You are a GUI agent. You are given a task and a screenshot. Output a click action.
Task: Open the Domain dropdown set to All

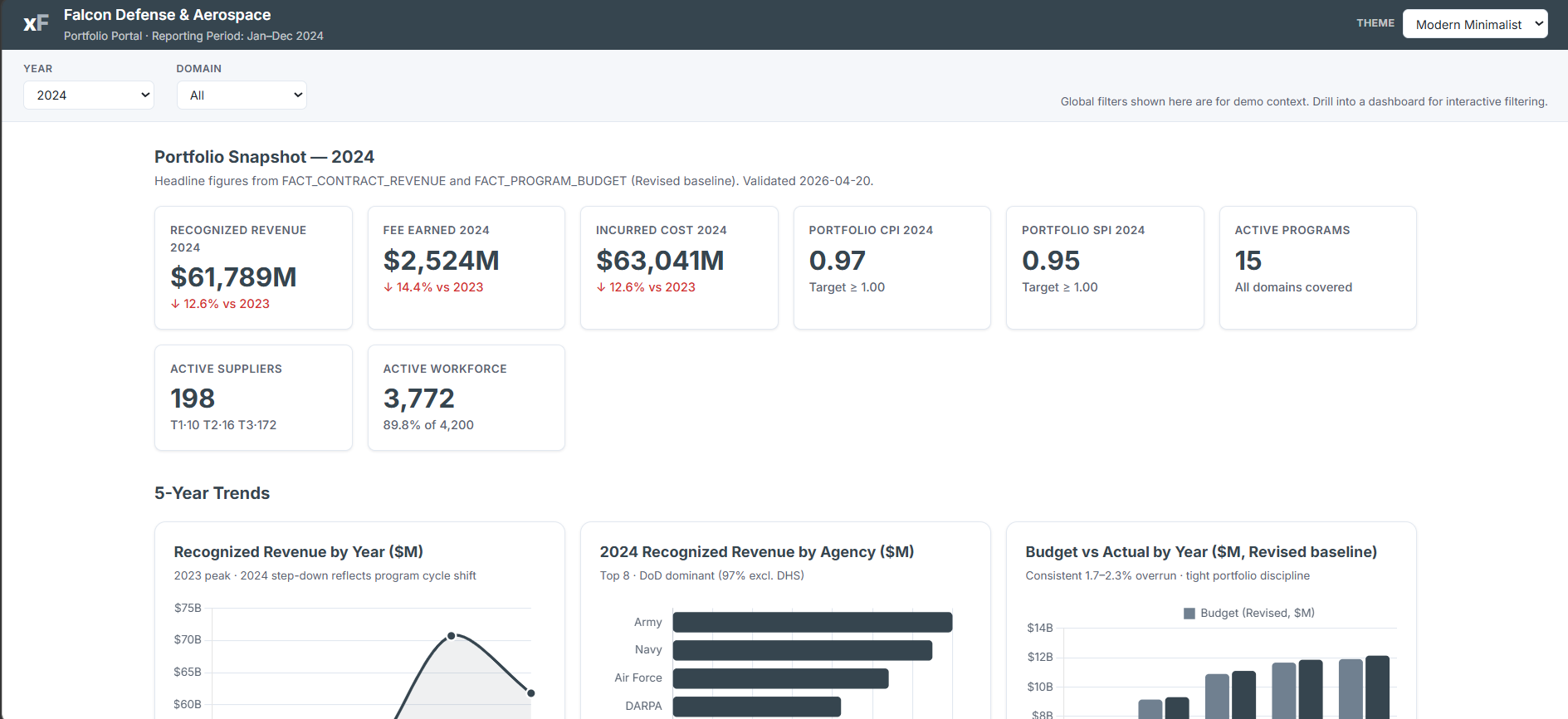click(242, 95)
